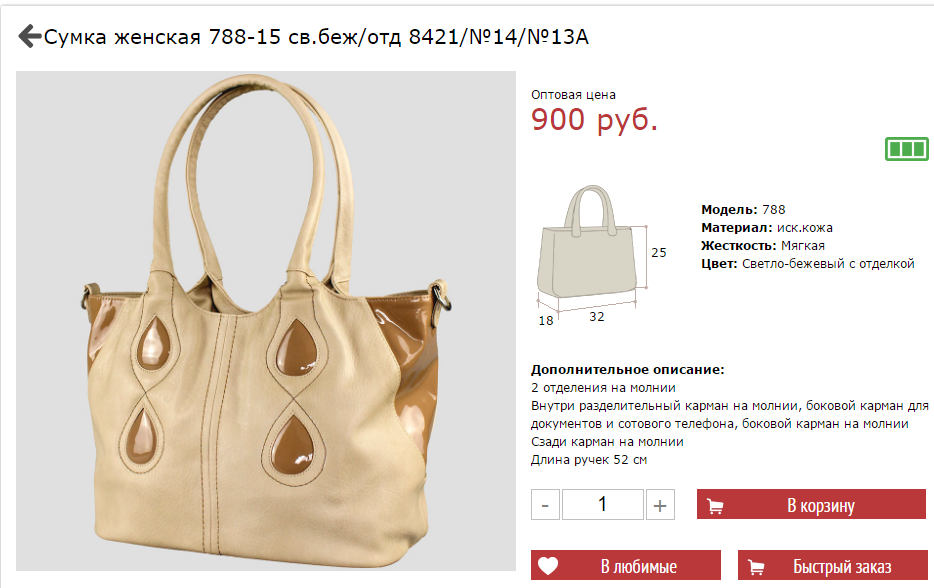The image size is (934, 588).
Task: Click the Цвет: Светло-бежевый с отделкой line
Action: click(x=807, y=264)
